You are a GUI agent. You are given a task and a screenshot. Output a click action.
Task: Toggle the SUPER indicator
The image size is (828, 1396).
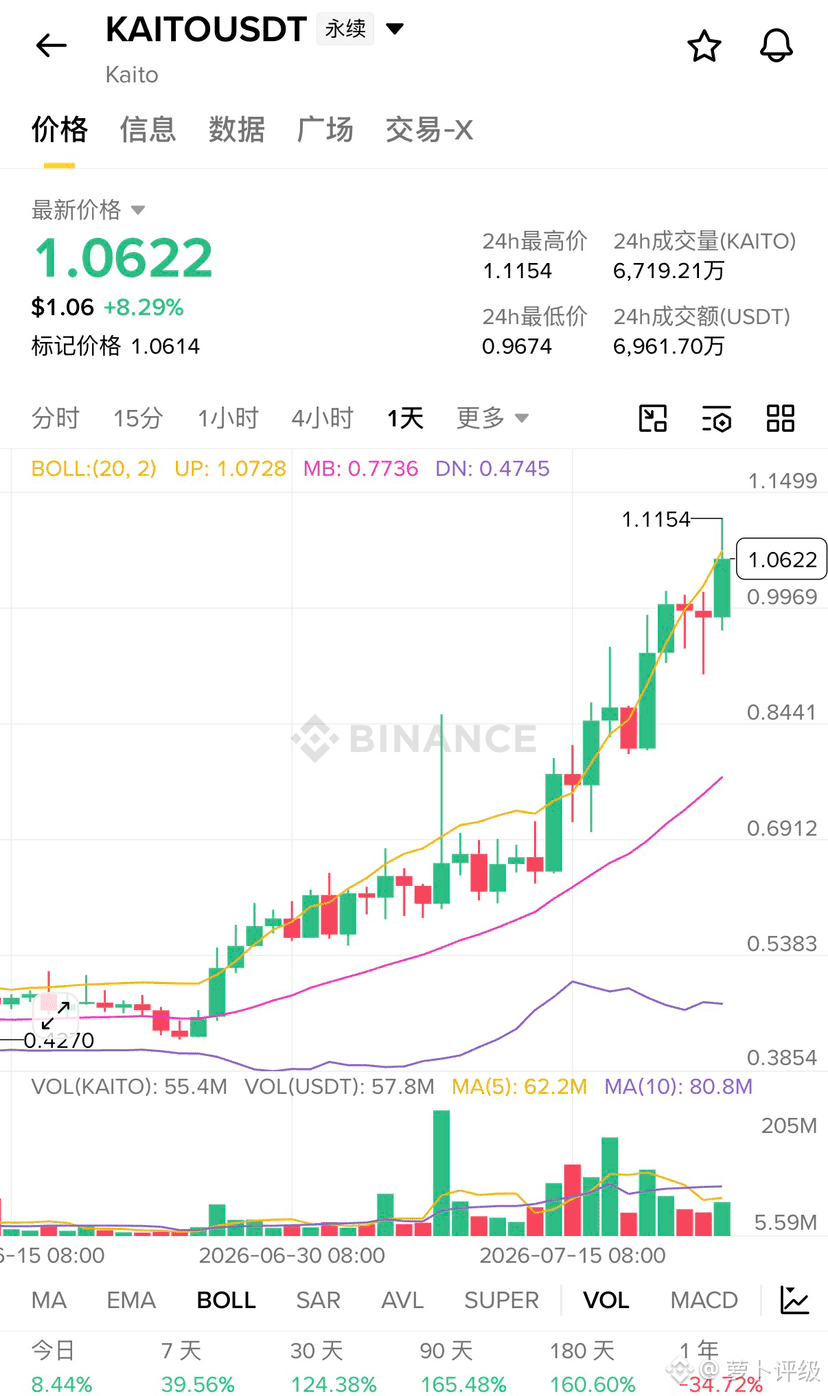click(501, 1300)
